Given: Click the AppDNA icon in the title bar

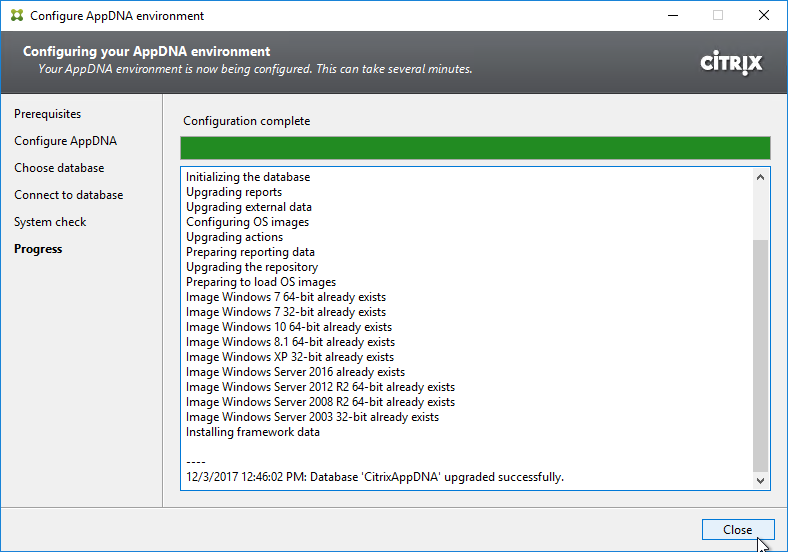Looking at the screenshot, I should pyautogui.click(x=16, y=16).
